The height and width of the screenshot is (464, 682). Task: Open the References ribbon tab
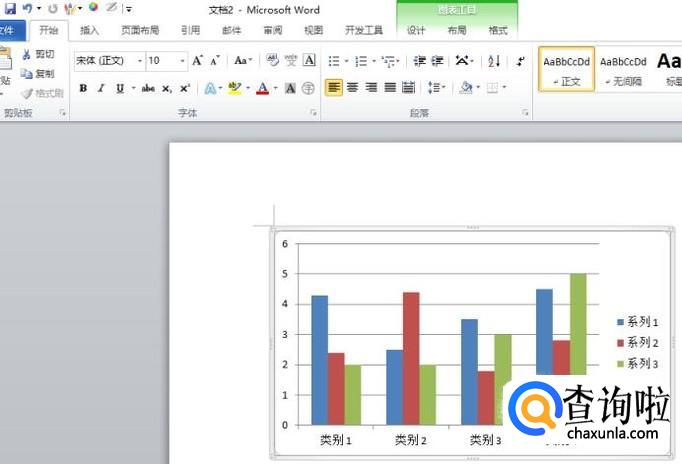coord(191,30)
